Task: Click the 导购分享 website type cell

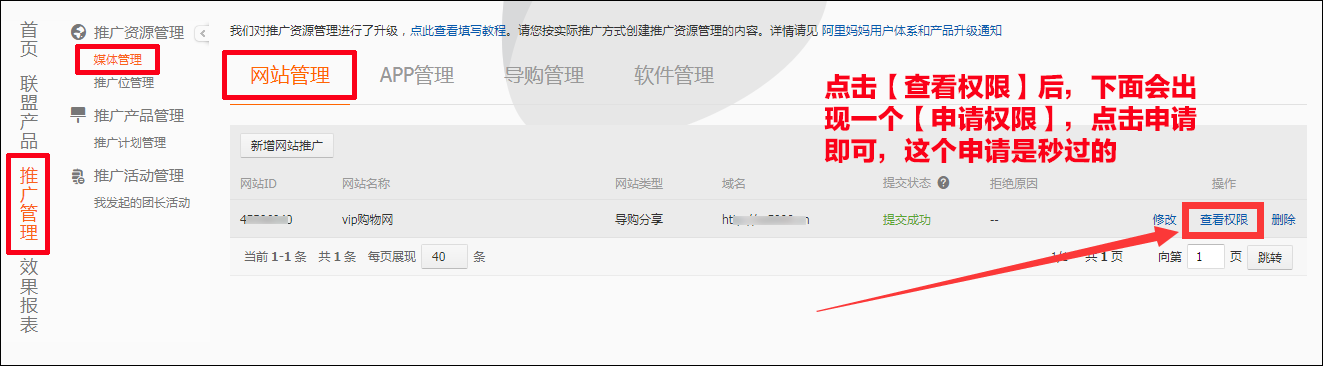Action: pos(639,219)
